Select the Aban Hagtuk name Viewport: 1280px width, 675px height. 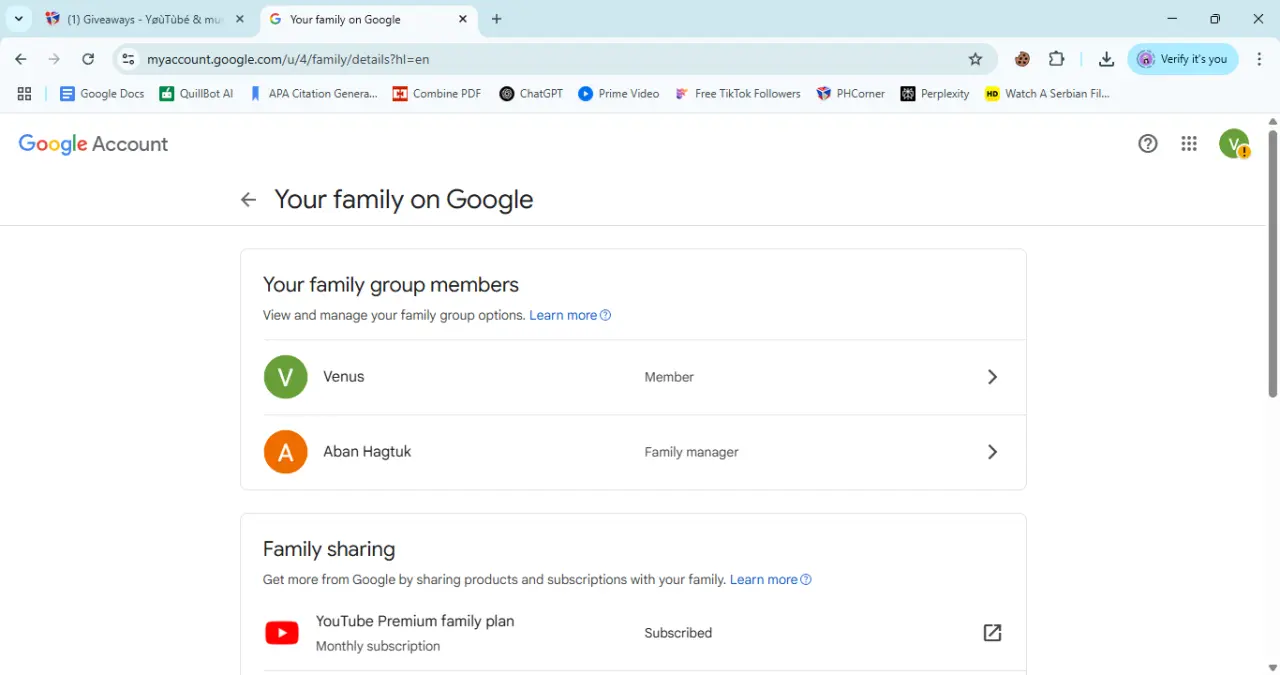point(367,452)
